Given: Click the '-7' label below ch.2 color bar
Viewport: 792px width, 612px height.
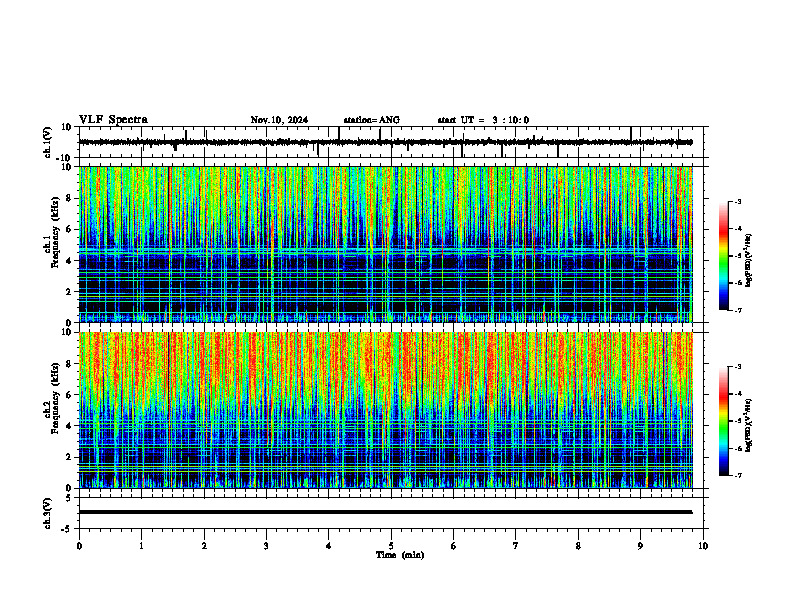Looking at the screenshot, I should tap(737, 476).
